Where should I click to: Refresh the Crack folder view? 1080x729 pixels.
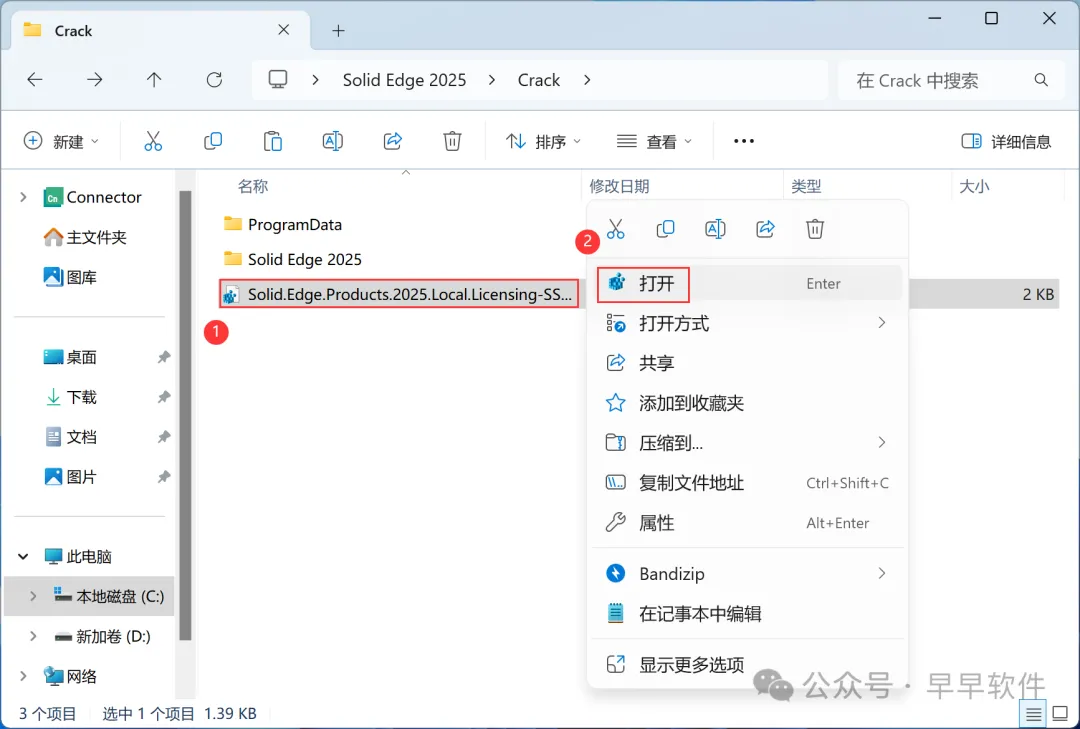[214, 80]
